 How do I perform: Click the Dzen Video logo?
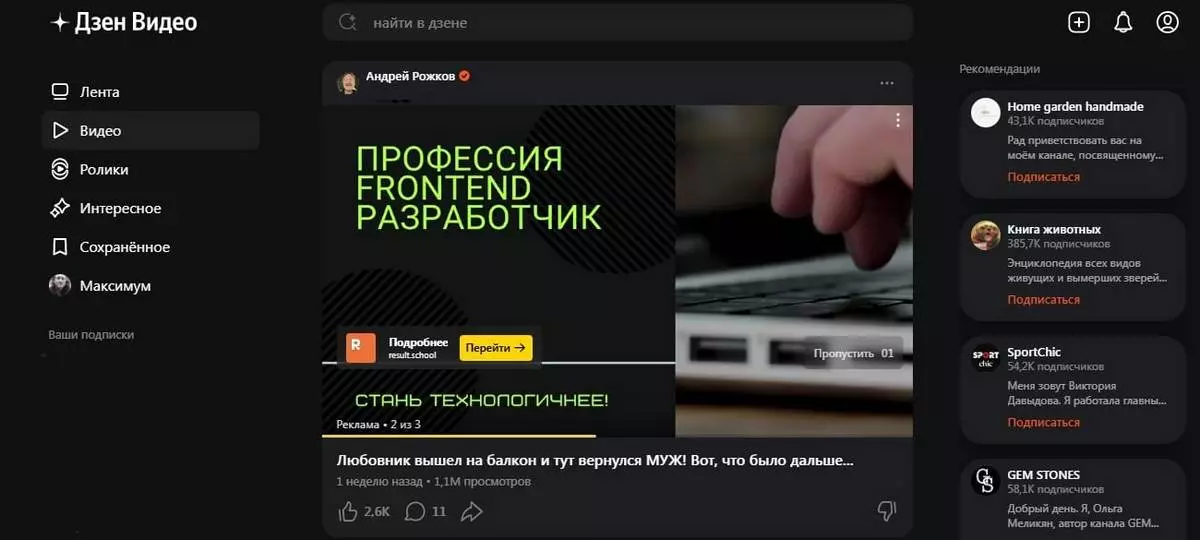pyautogui.click(x=125, y=22)
